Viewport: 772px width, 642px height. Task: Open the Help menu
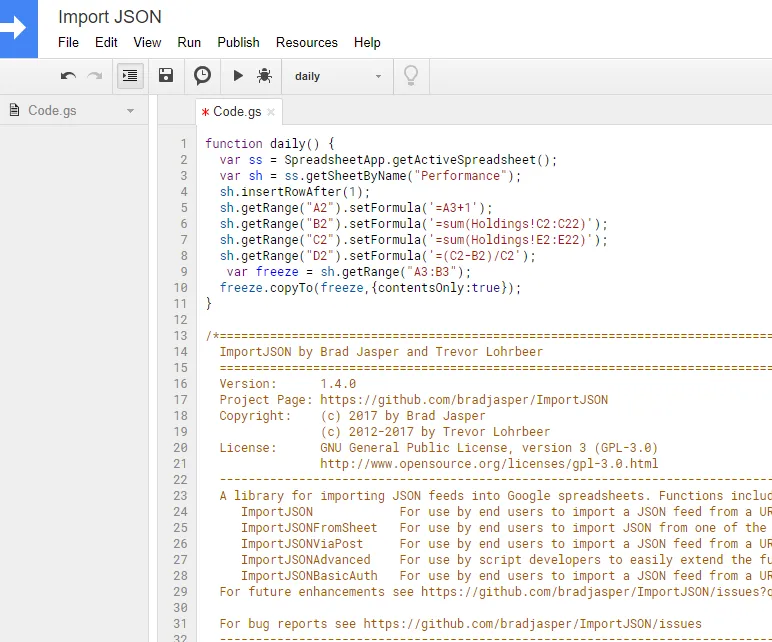click(x=367, y=42)
